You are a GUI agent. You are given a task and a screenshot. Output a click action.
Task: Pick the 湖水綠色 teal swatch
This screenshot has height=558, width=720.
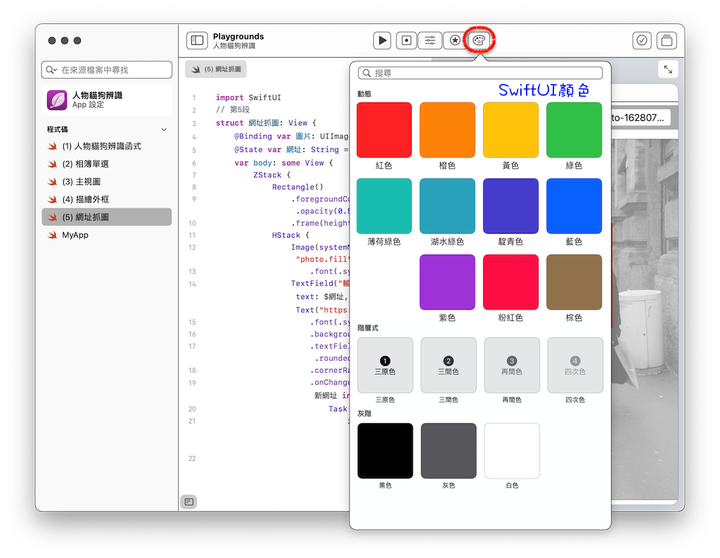(x=447, y=206)
